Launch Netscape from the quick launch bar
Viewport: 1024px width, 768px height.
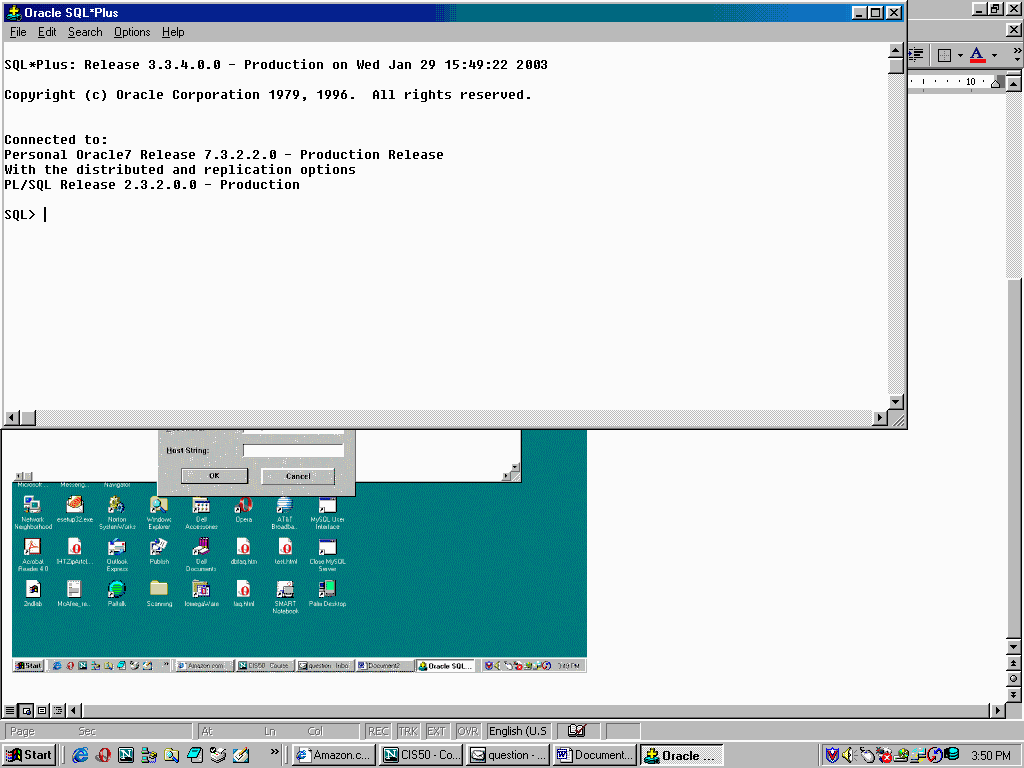(x=126, y=756)
